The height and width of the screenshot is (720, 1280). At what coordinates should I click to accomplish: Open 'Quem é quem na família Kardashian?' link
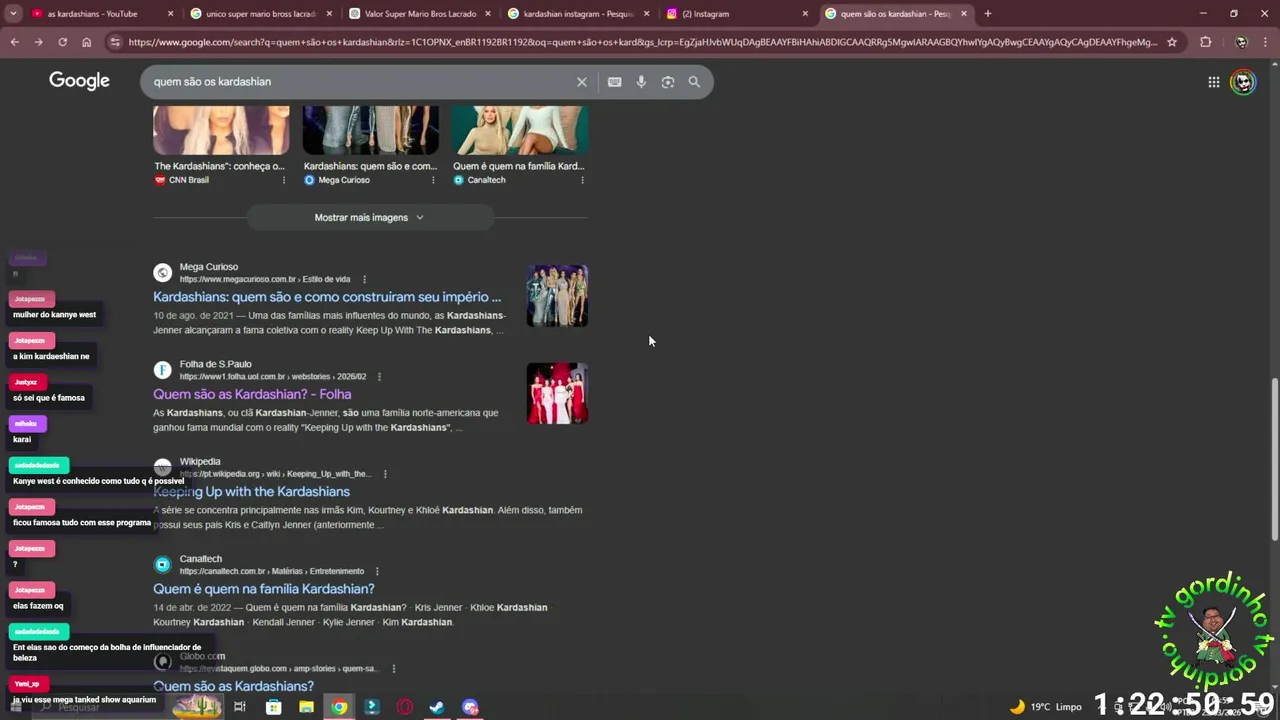[264, 589]
